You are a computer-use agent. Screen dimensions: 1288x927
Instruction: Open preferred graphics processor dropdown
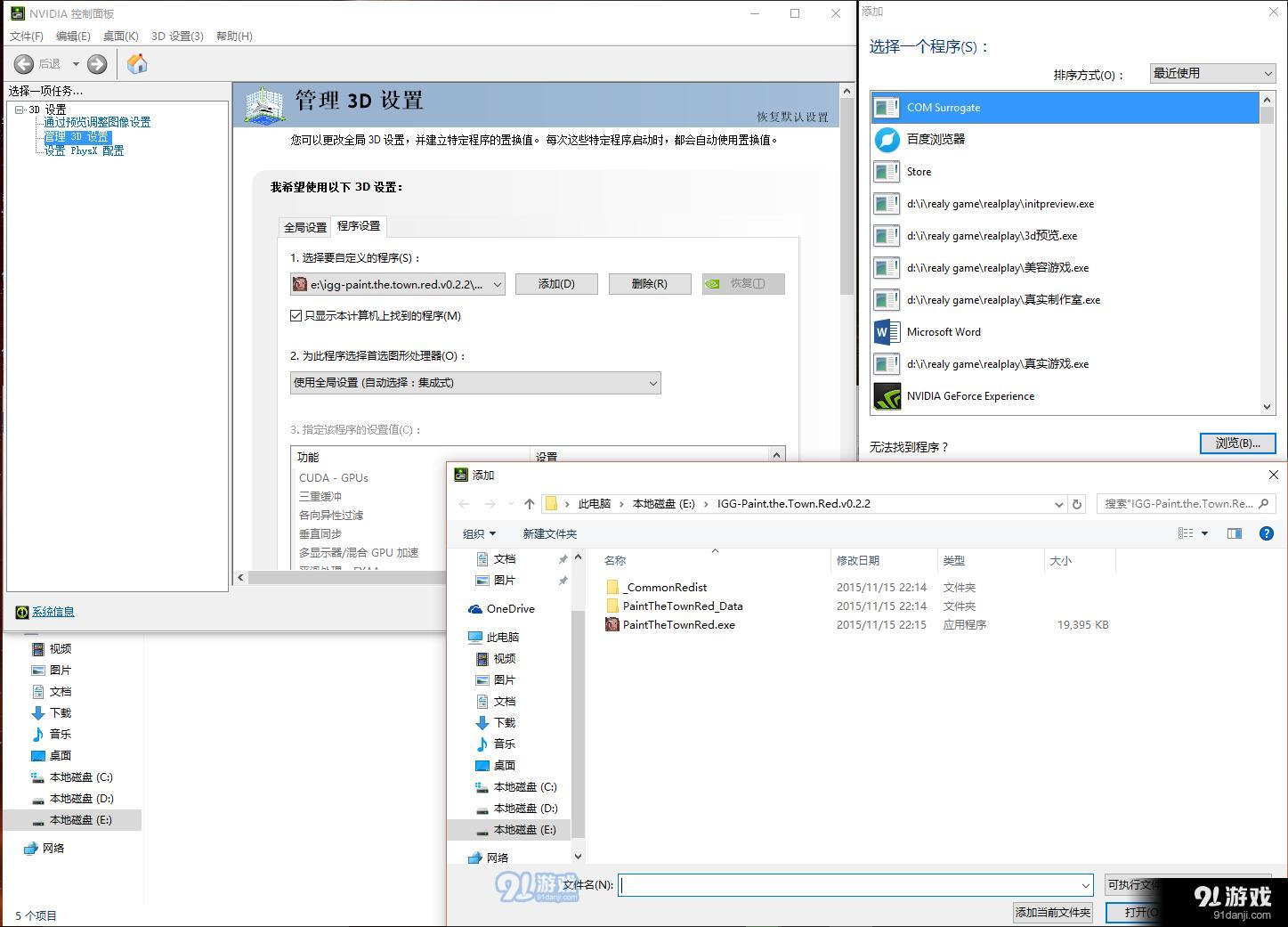tap(475, 383)
